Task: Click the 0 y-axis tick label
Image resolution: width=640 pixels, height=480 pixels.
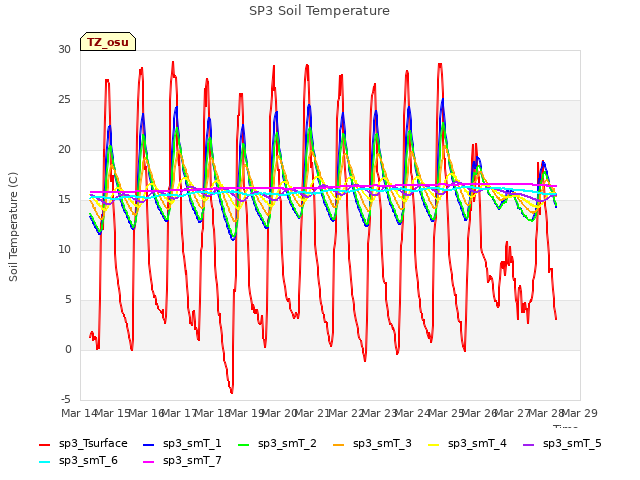Action: click(x=68, y=349)
